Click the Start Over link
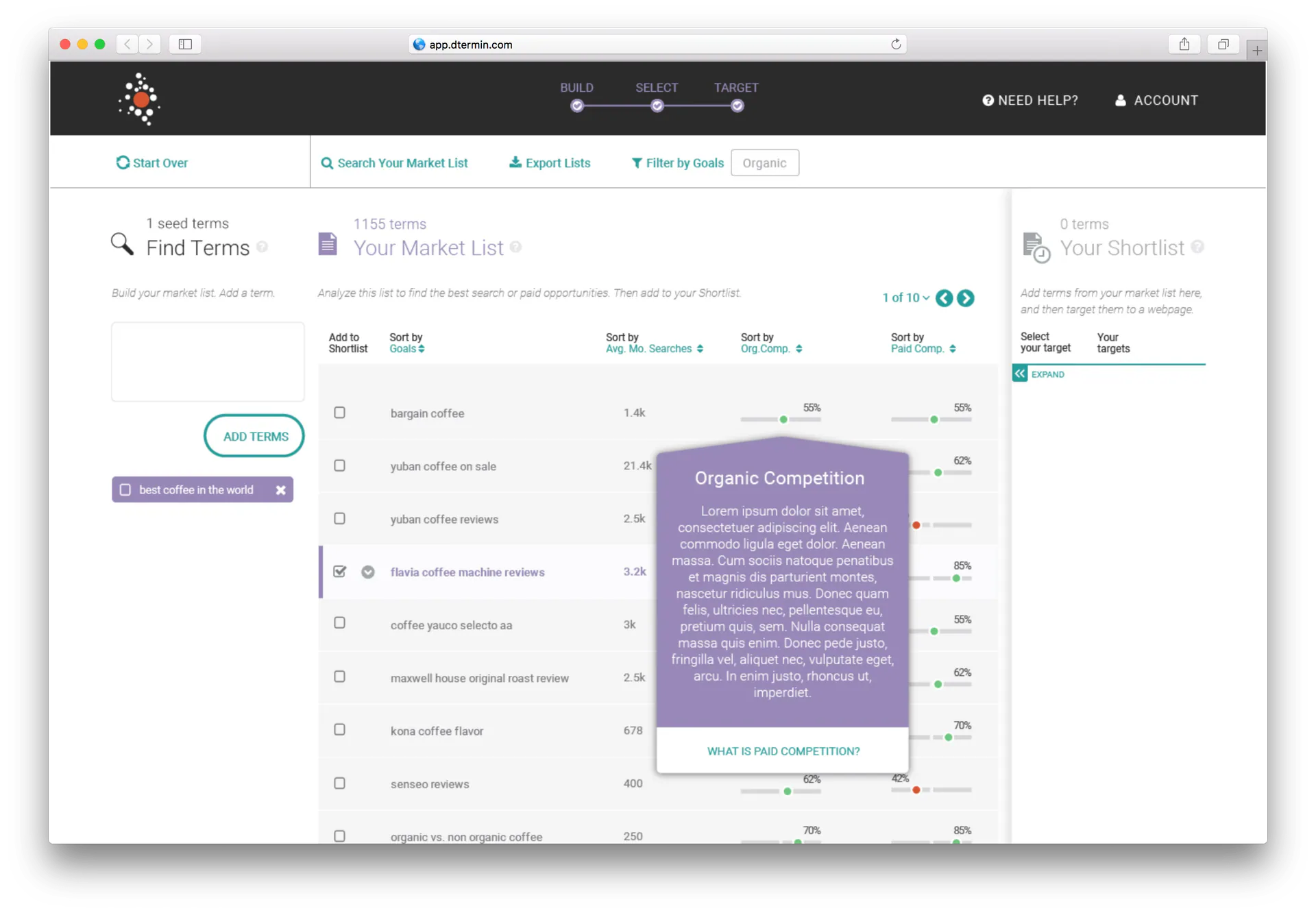The width and height of the screenshot is (1316, 913). [x=152, y=163]
